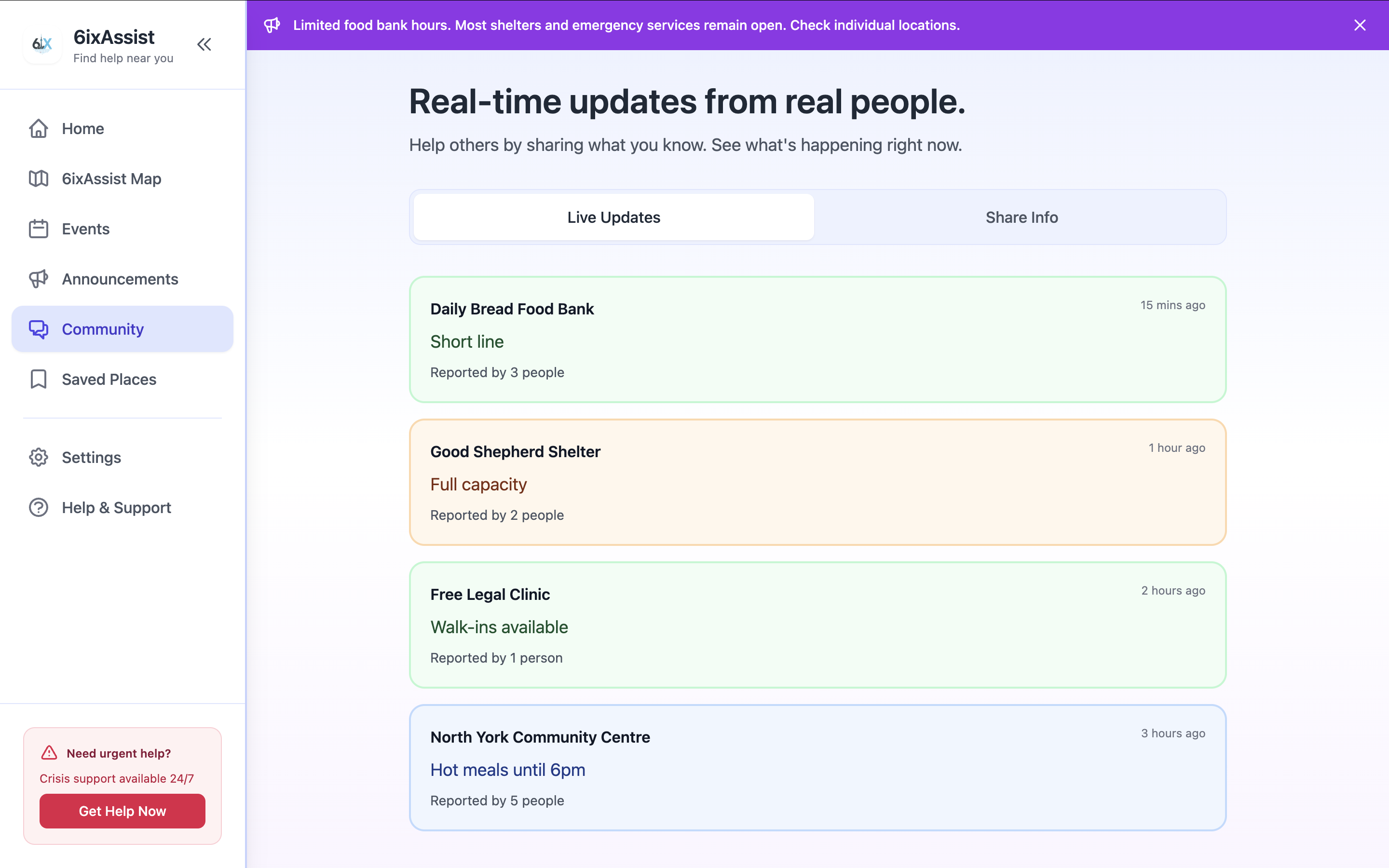
Task: Click the Help & Support question icon
Action: tap(39, 507)
